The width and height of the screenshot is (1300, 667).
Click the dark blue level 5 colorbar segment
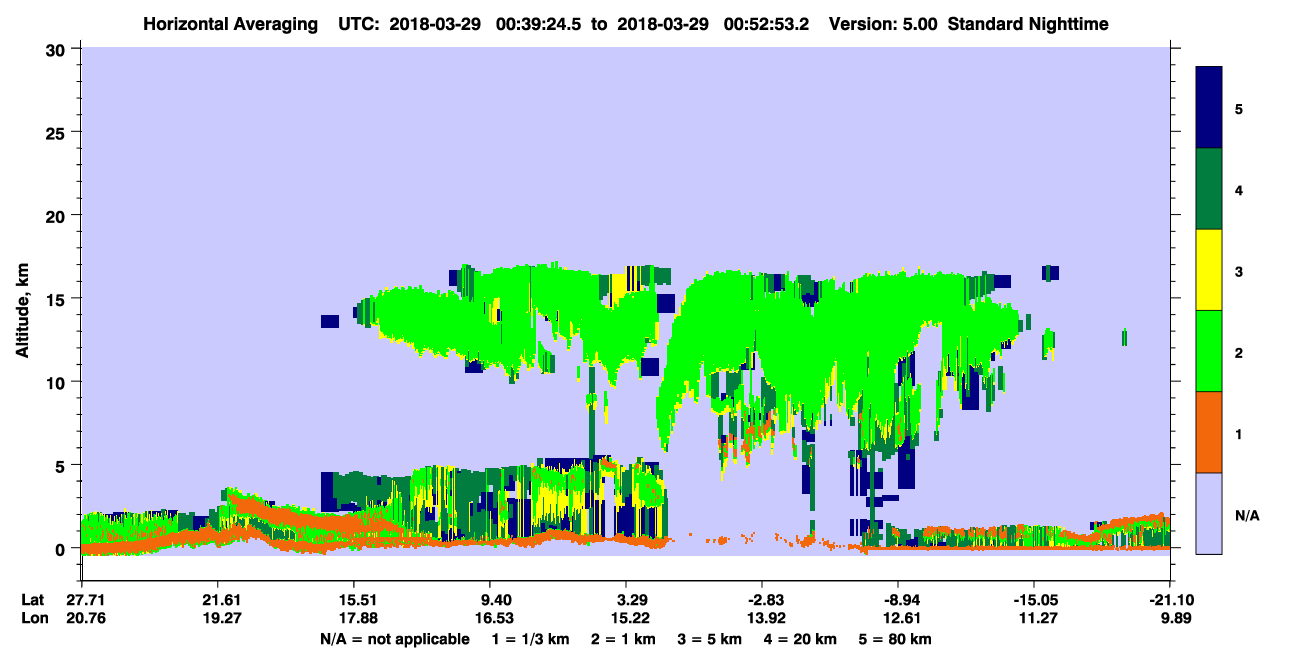[1209, 108]
